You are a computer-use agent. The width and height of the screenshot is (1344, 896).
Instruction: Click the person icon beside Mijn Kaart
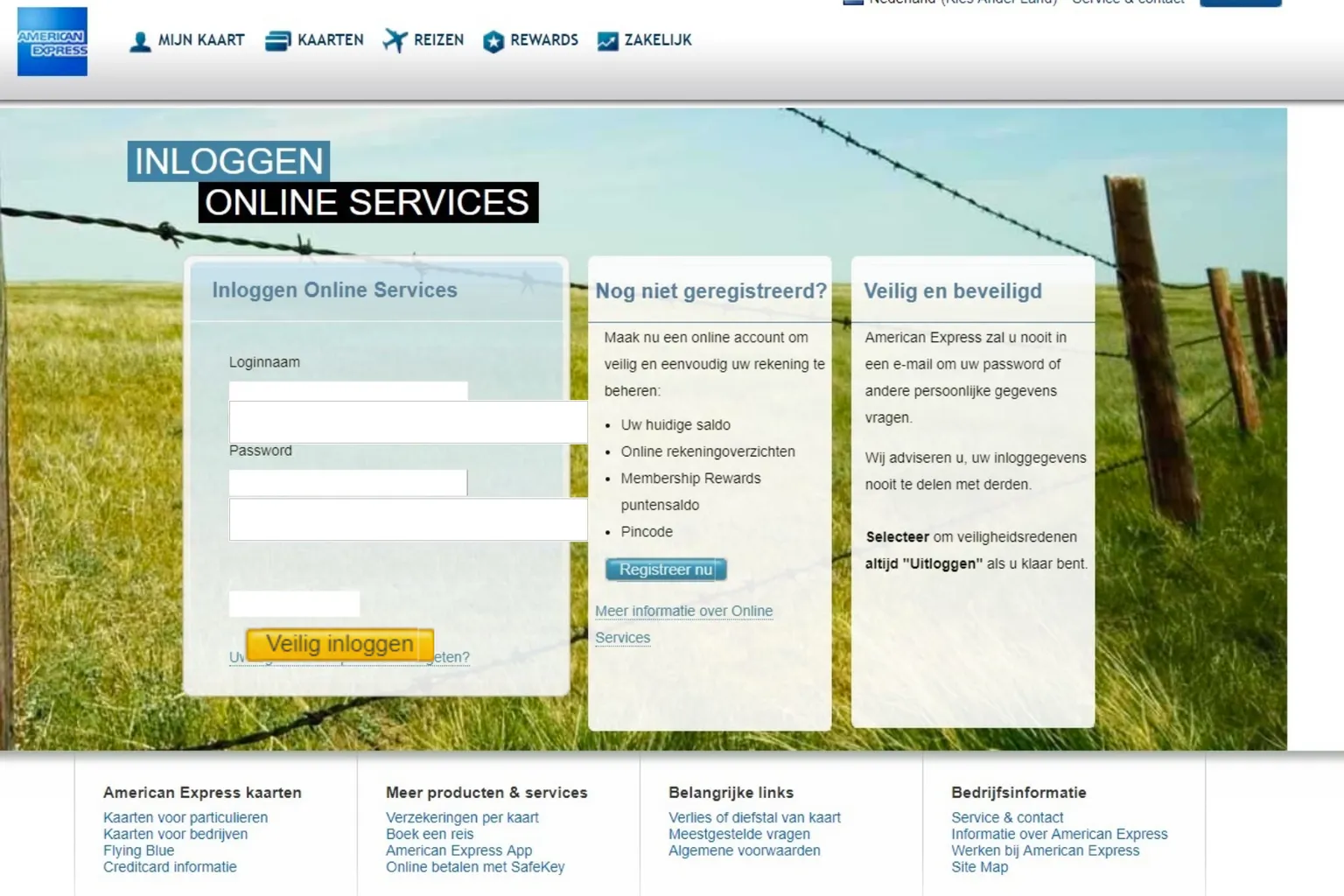(140, 41)
